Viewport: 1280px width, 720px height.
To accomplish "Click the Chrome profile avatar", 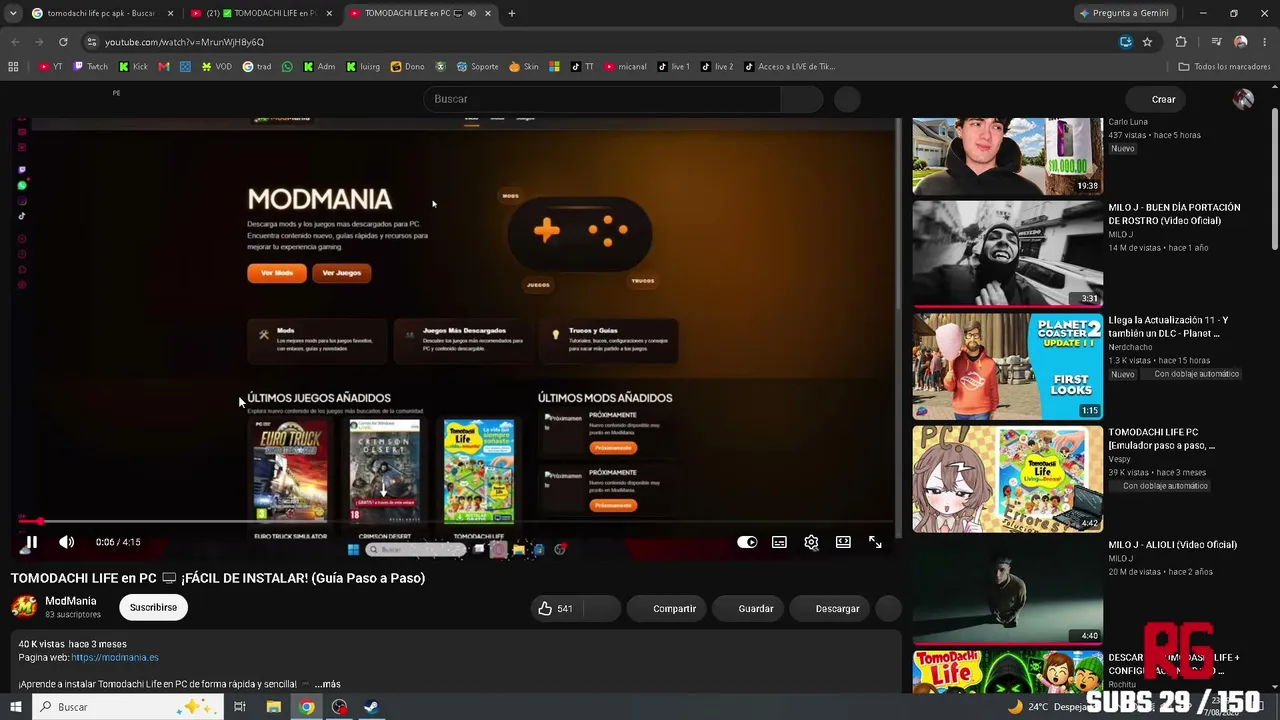I will click(1241, 42).
